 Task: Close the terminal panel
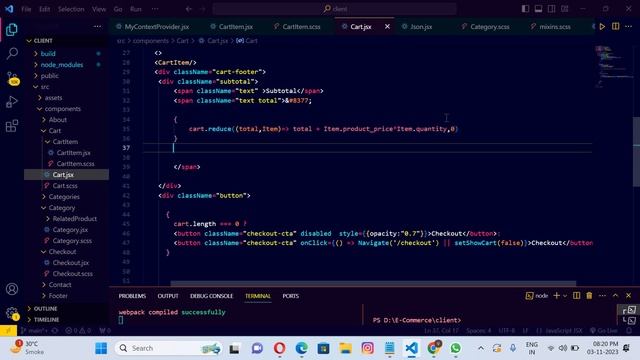(x=629, y=296)
